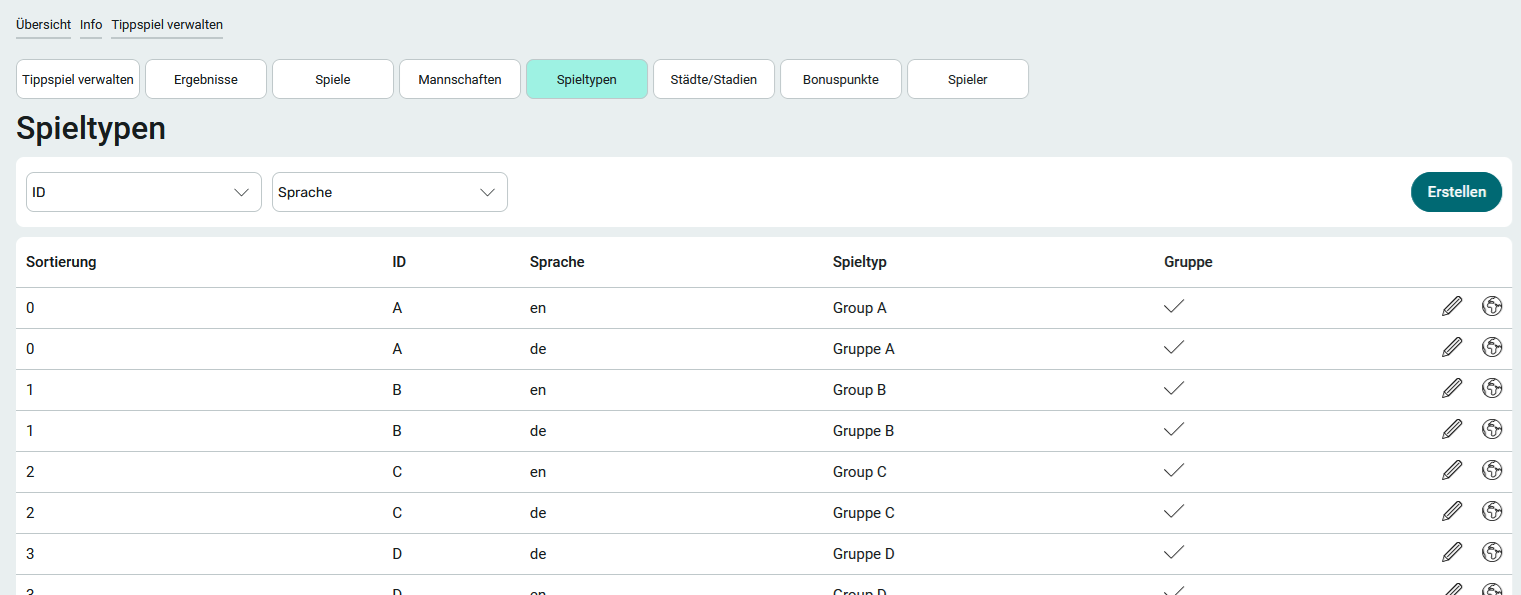Click pencil icon for Gruppe A row
The height and width of the screenshot is (595, 1521).
1452,347
